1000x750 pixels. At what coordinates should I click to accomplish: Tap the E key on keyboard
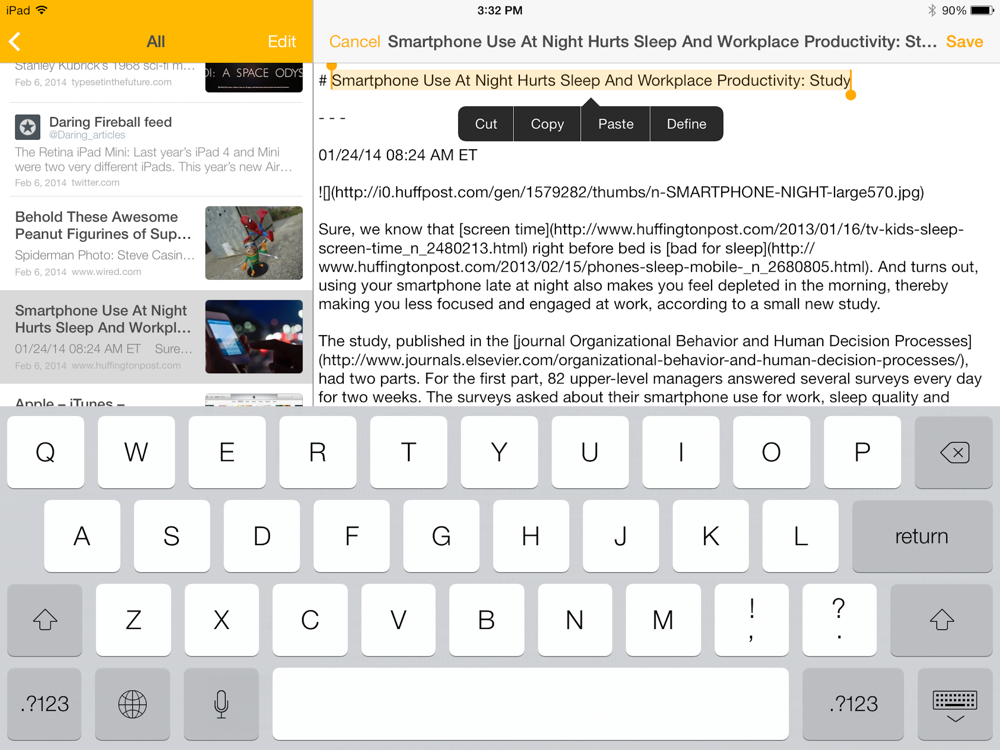(227, 453)
